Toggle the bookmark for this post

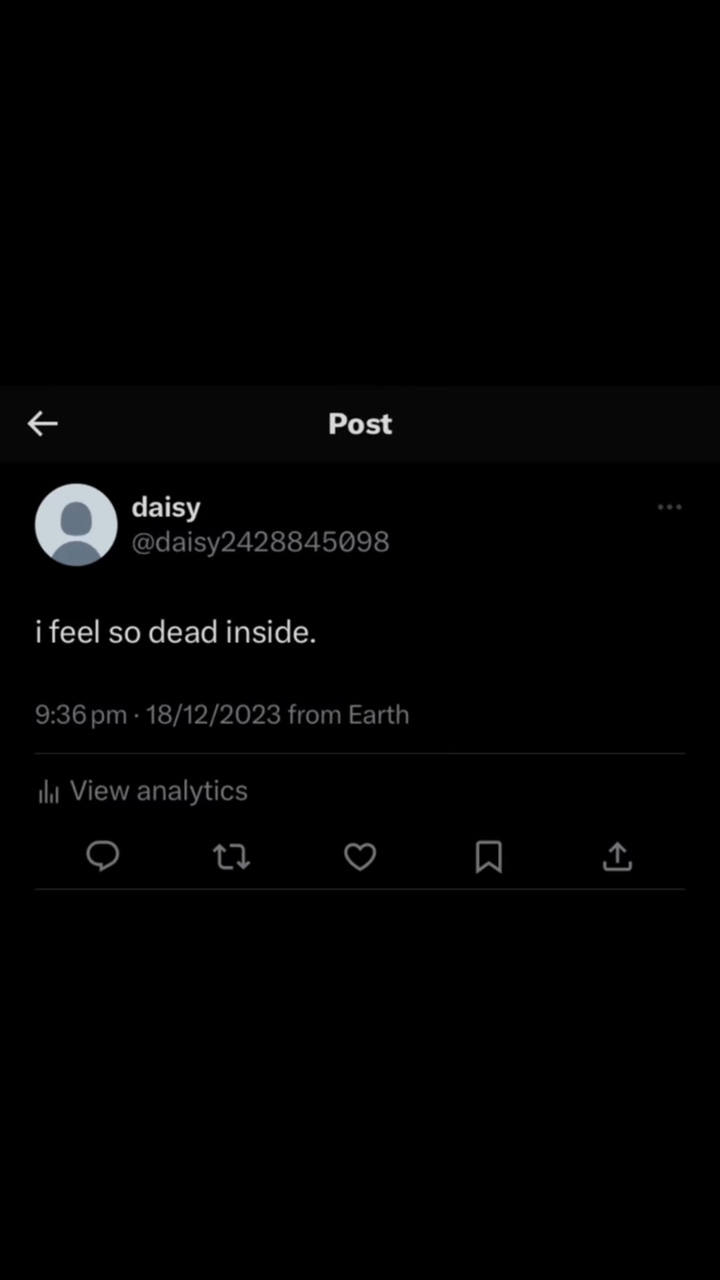[x=488, y=856]
